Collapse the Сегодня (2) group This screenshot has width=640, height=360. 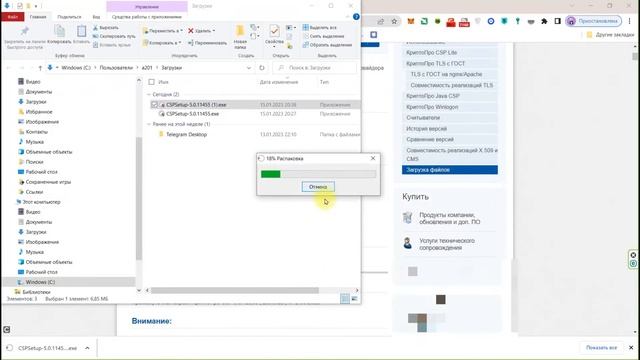[149, 94]
